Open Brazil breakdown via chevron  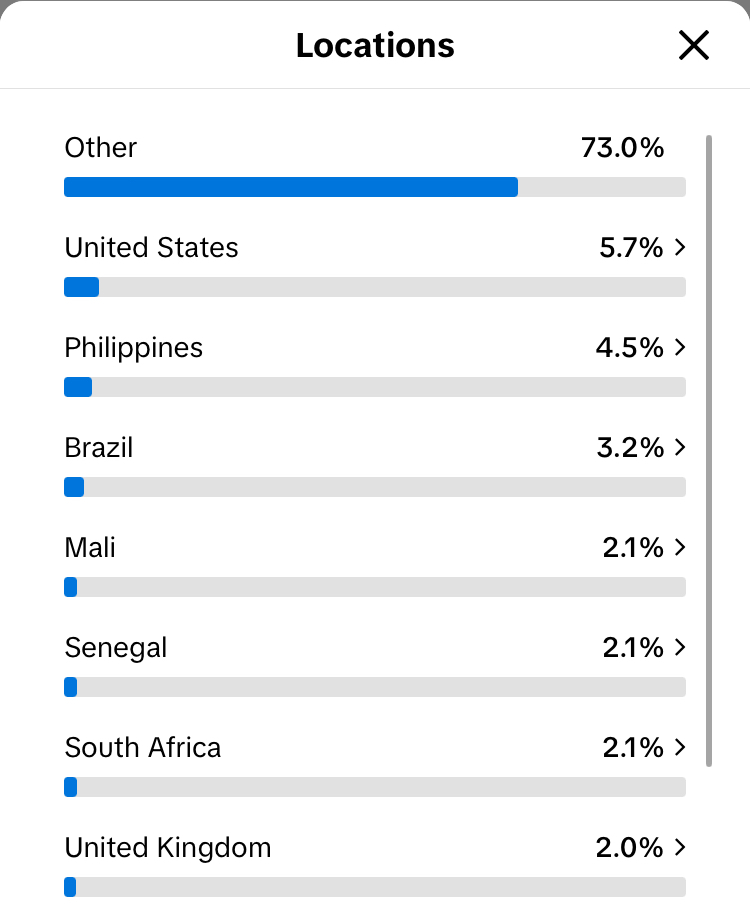pyautogui.click(x=680, y=448)
